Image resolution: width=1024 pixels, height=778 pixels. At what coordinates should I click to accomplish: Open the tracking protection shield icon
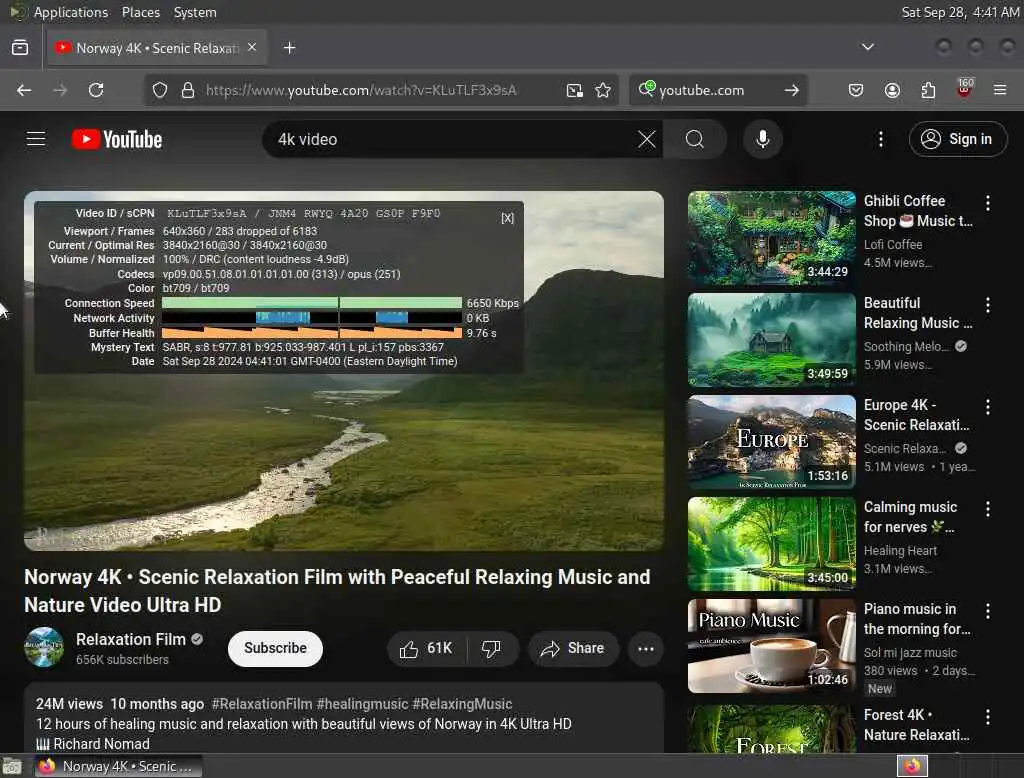[x=160, y=90]
